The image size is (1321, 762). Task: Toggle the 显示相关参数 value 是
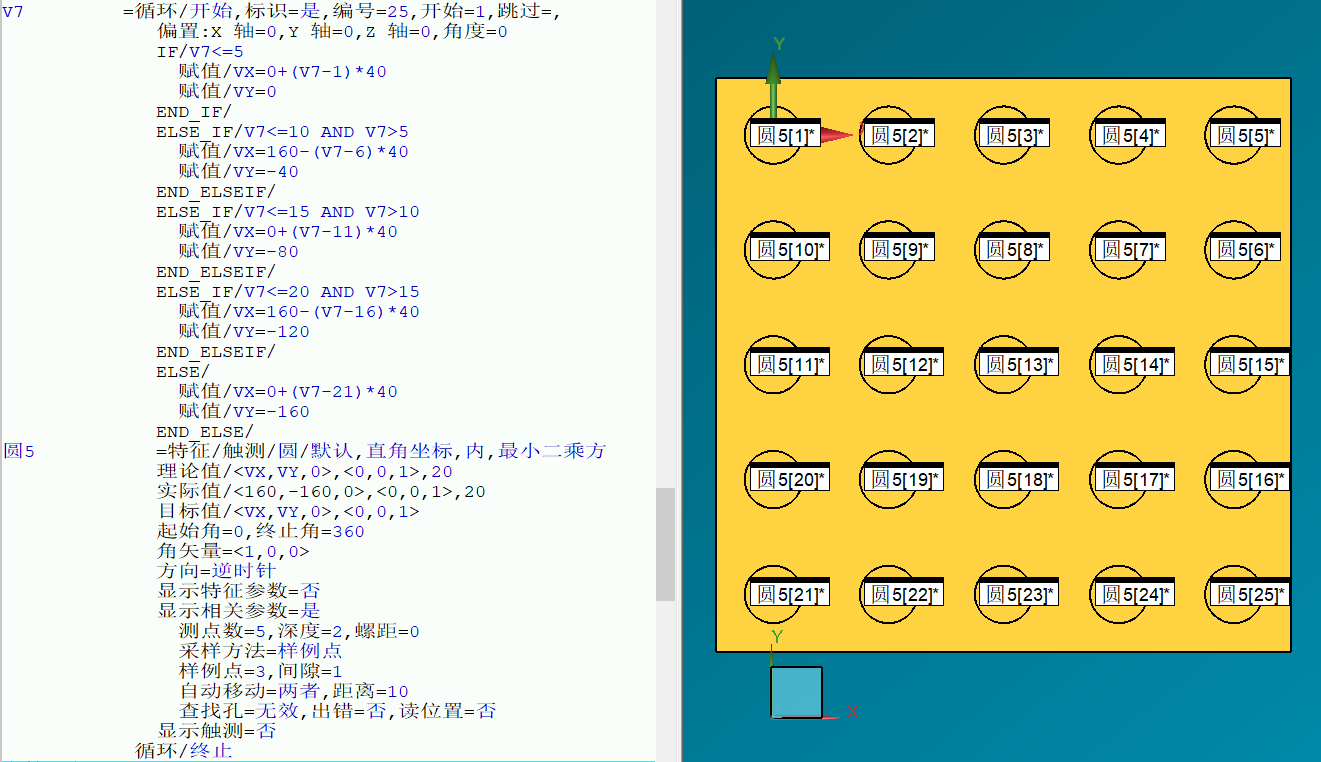point(310,611)
